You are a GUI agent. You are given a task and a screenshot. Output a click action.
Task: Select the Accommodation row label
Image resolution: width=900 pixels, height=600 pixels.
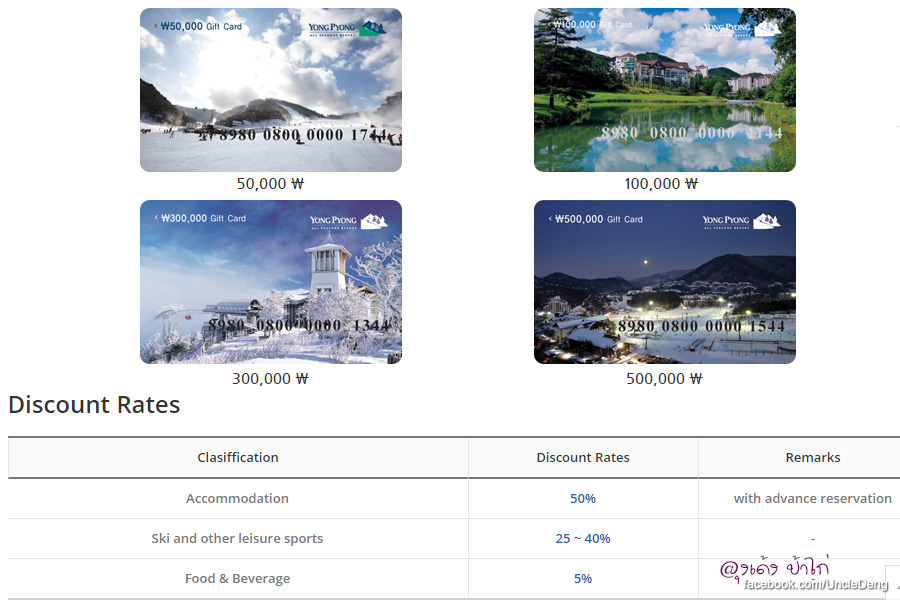(x=237, y=498)
